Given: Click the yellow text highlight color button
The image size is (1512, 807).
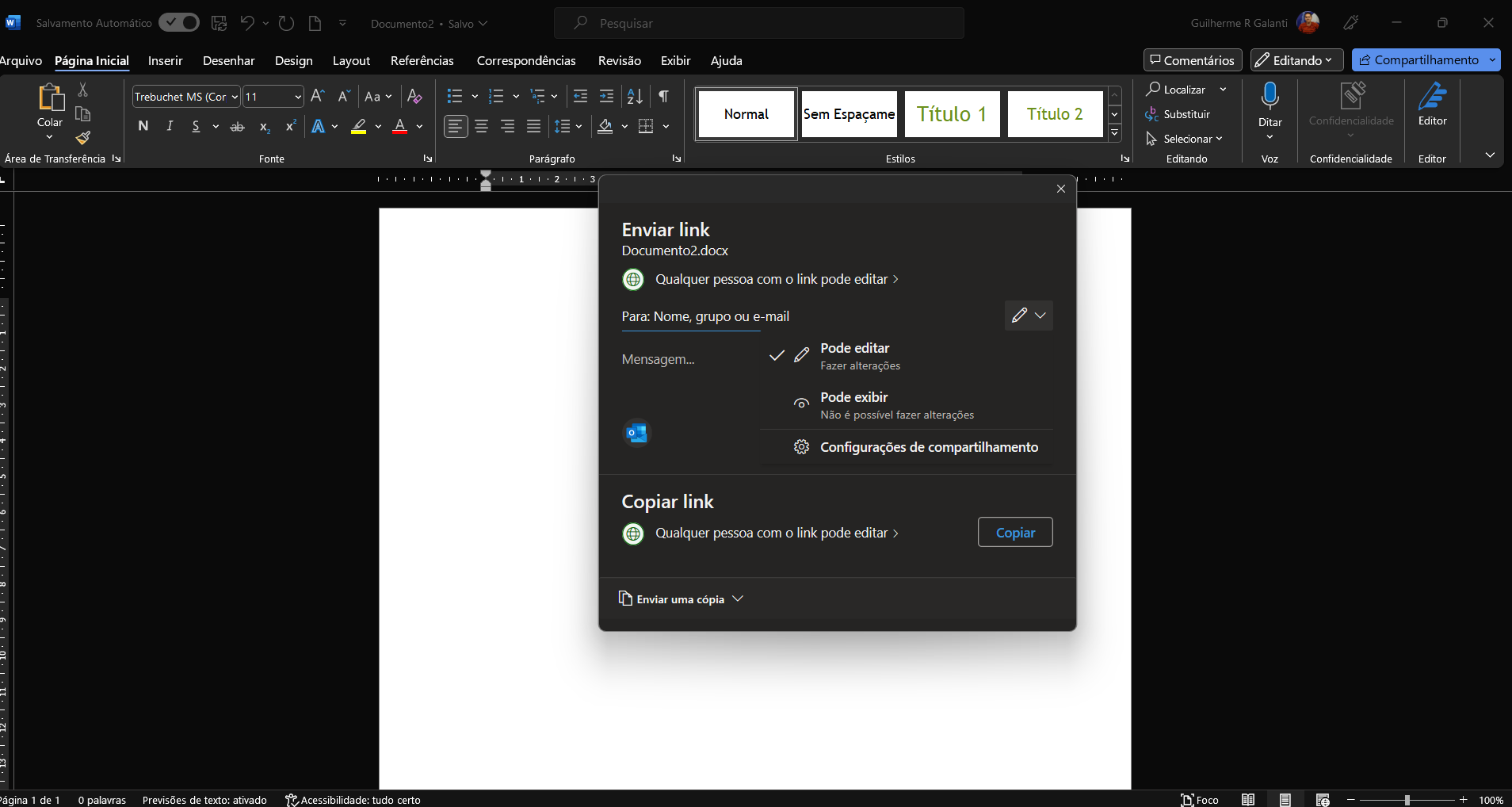Looking at the screenshot, I should (359, 126).
